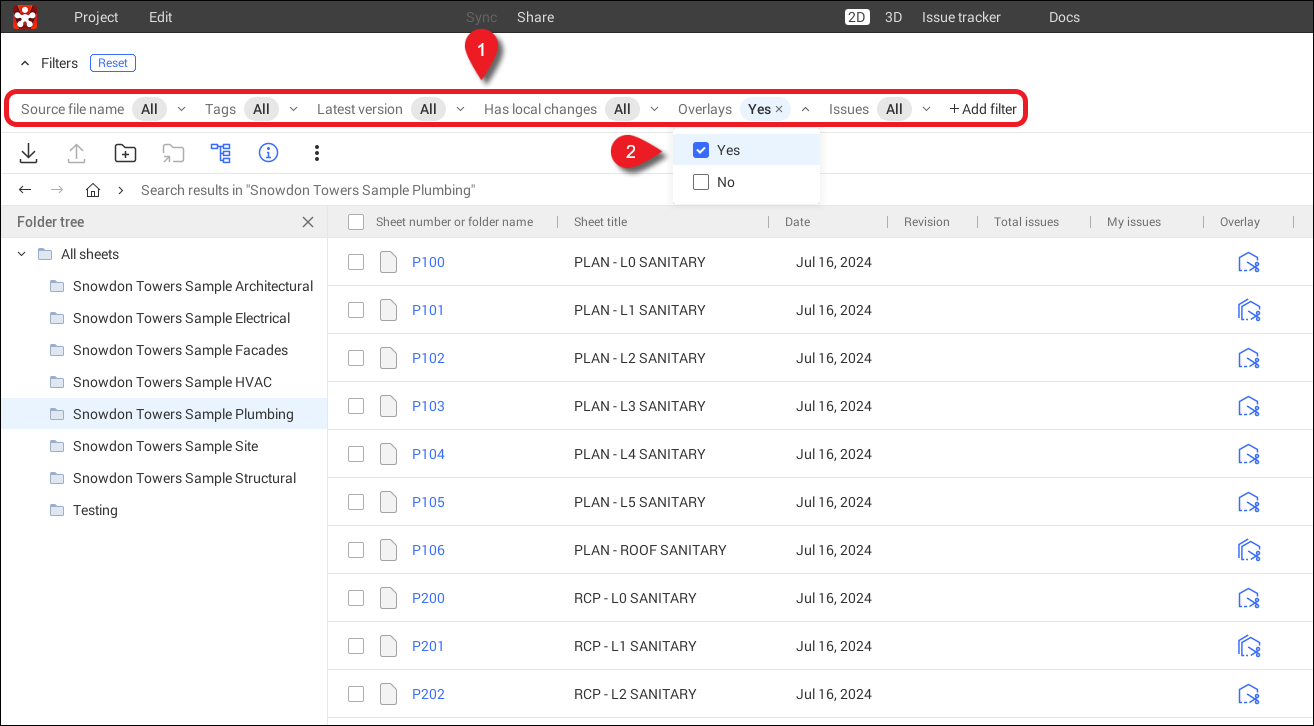Expand the Issues filter dropdown

click(x=926, y=109)
